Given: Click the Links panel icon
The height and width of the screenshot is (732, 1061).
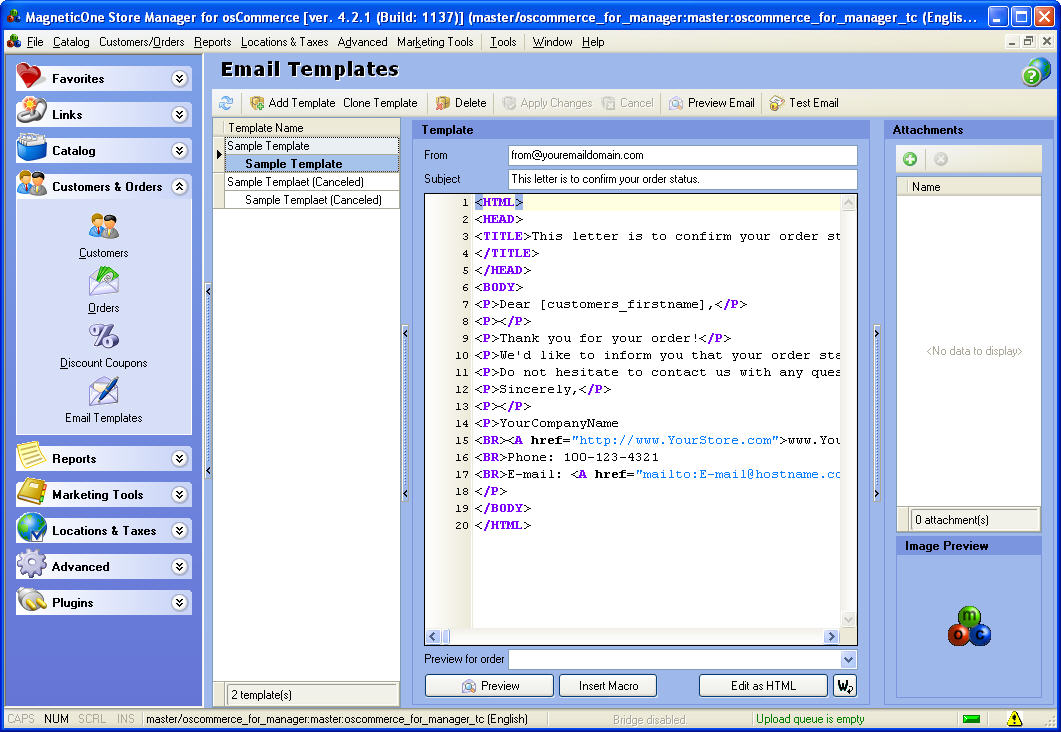Looking at the screenshot, I should point(31,112).
